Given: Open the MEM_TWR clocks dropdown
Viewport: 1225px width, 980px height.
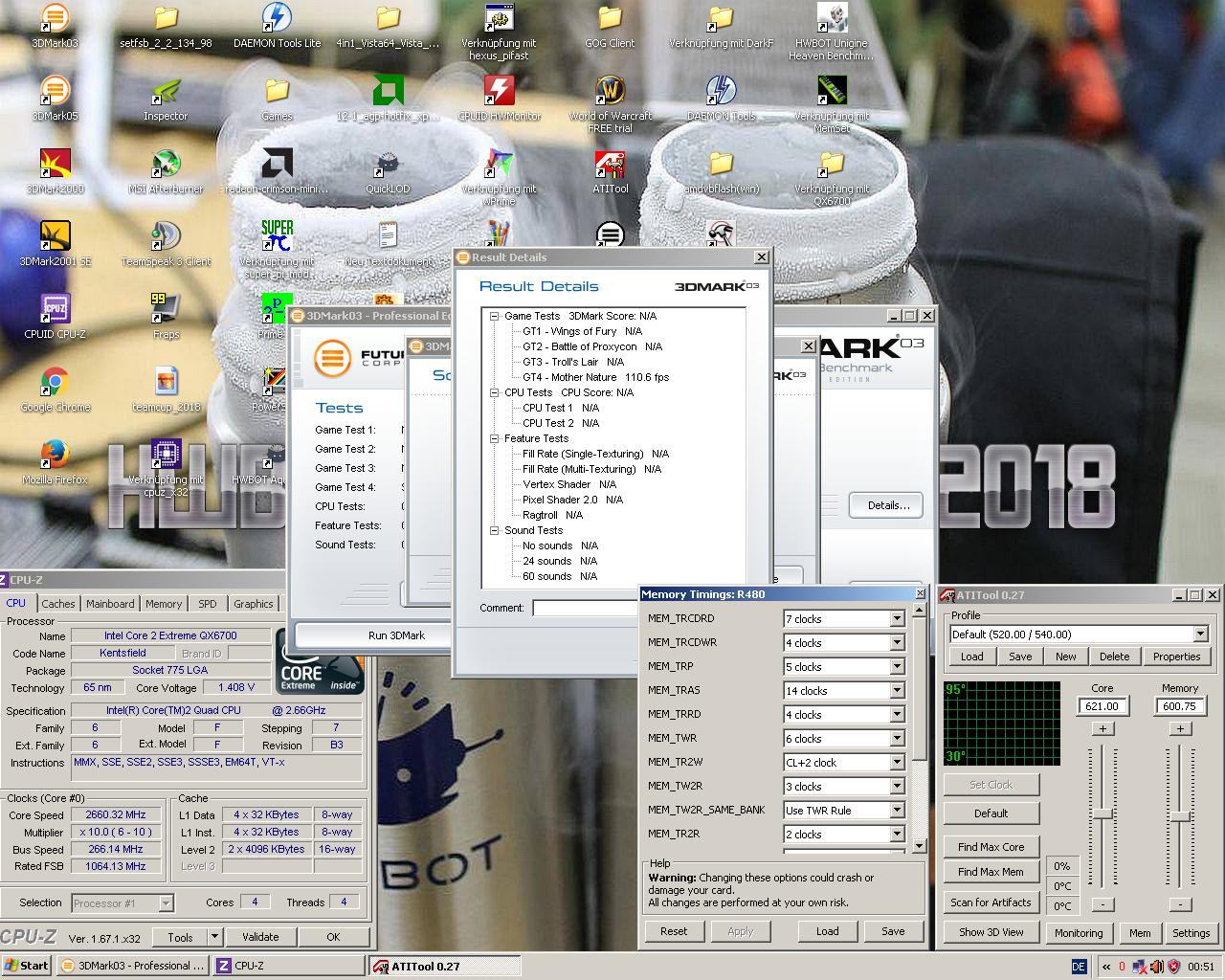Looking at the screenshot, I should pos(897,739).
